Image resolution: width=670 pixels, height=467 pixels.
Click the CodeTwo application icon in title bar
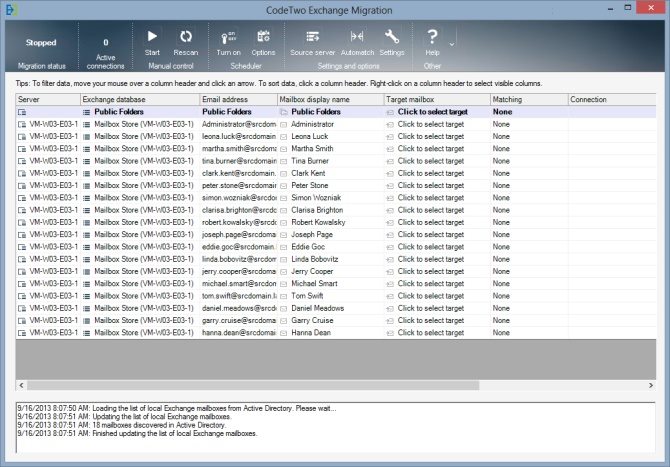[x=10, y=9]
